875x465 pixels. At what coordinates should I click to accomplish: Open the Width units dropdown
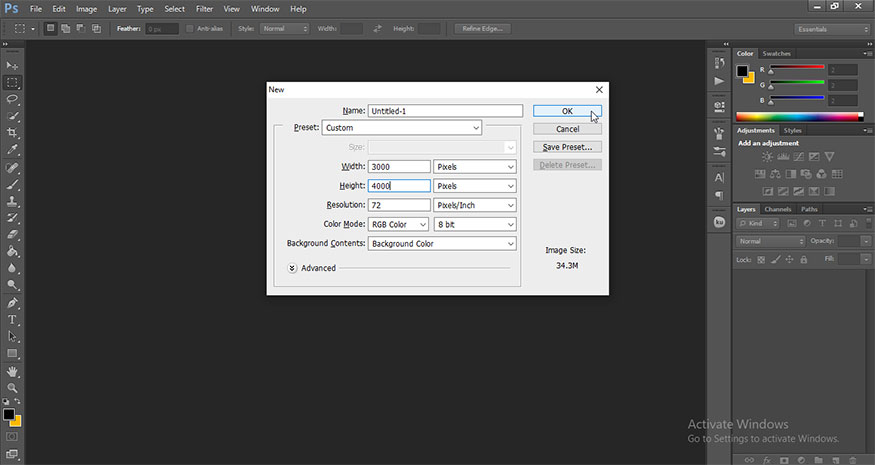(475, 166)
